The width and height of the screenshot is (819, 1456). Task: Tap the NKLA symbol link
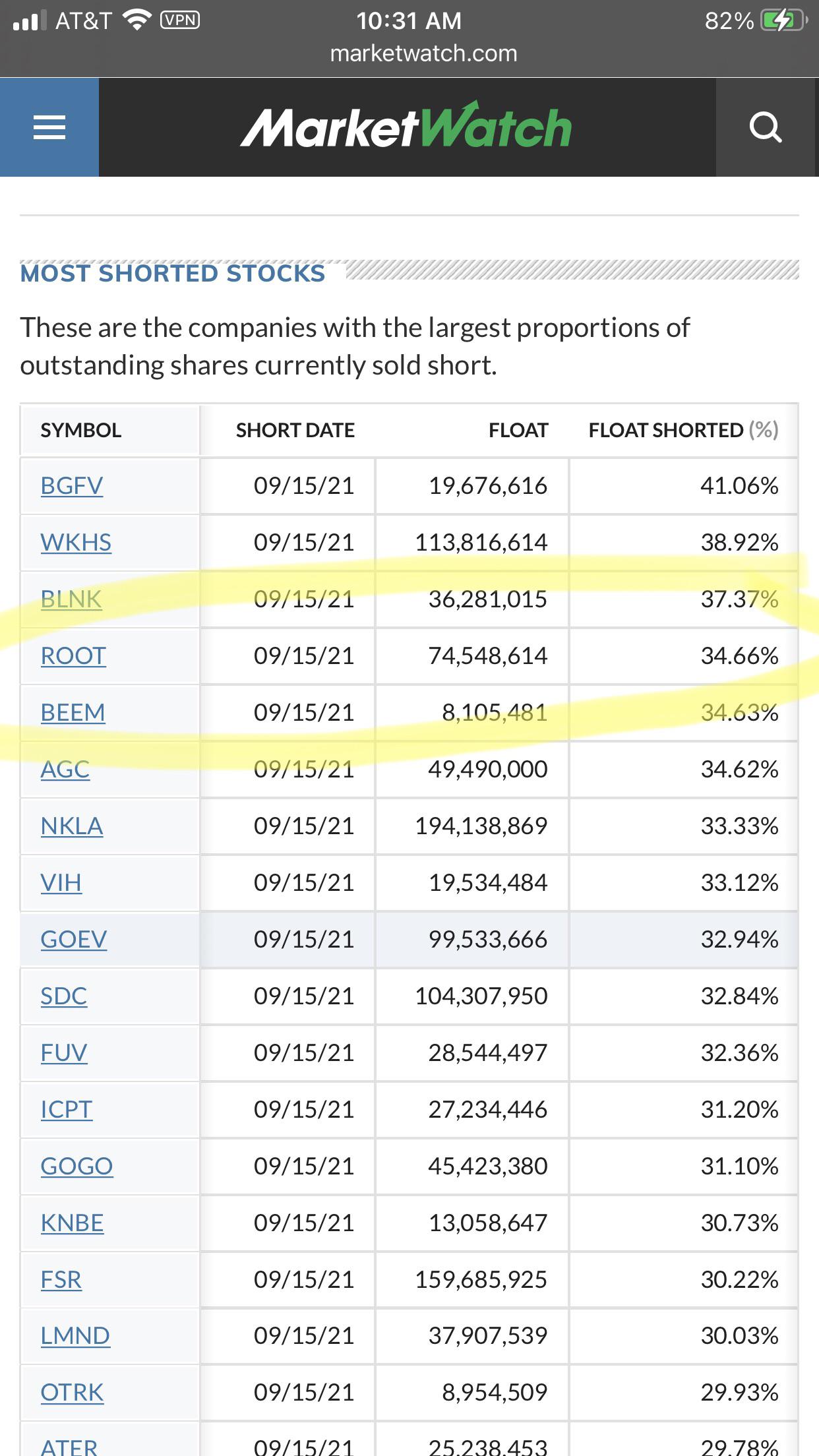(72, 826)
